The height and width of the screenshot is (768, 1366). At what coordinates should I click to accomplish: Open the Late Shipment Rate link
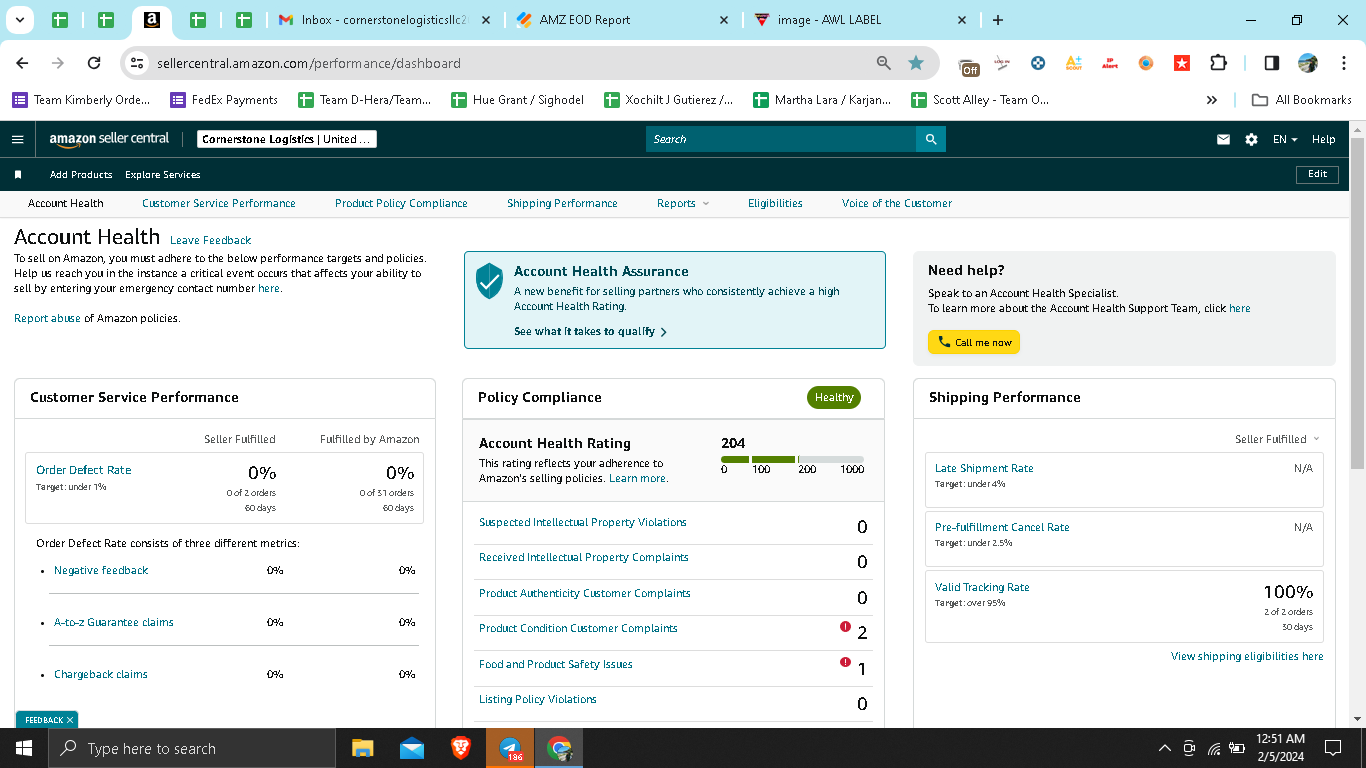pos(984,468)
